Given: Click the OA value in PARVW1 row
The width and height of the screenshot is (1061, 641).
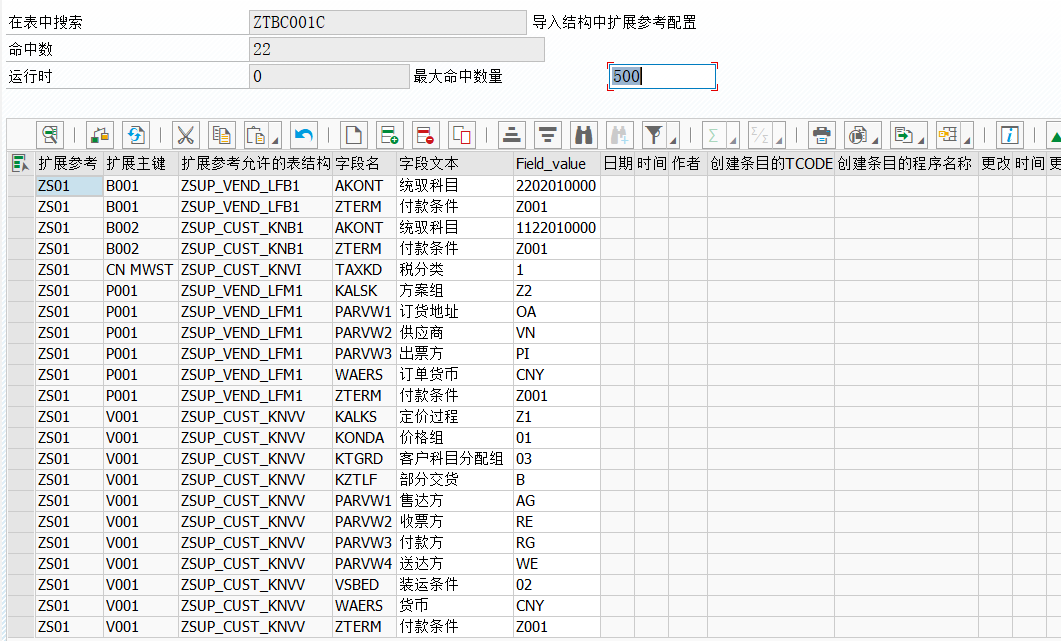Looking at the screenshot, I should coord(556,312).
